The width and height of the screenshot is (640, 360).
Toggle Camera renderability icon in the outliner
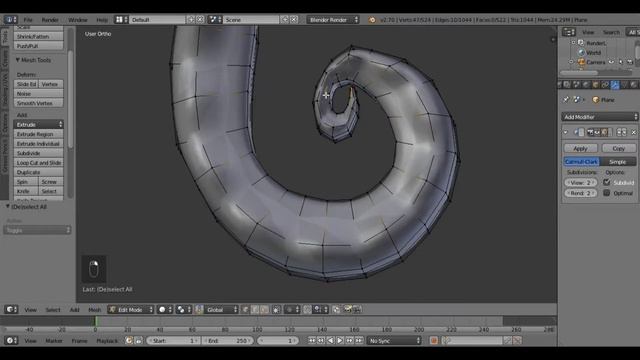click(x=630, y=62)
